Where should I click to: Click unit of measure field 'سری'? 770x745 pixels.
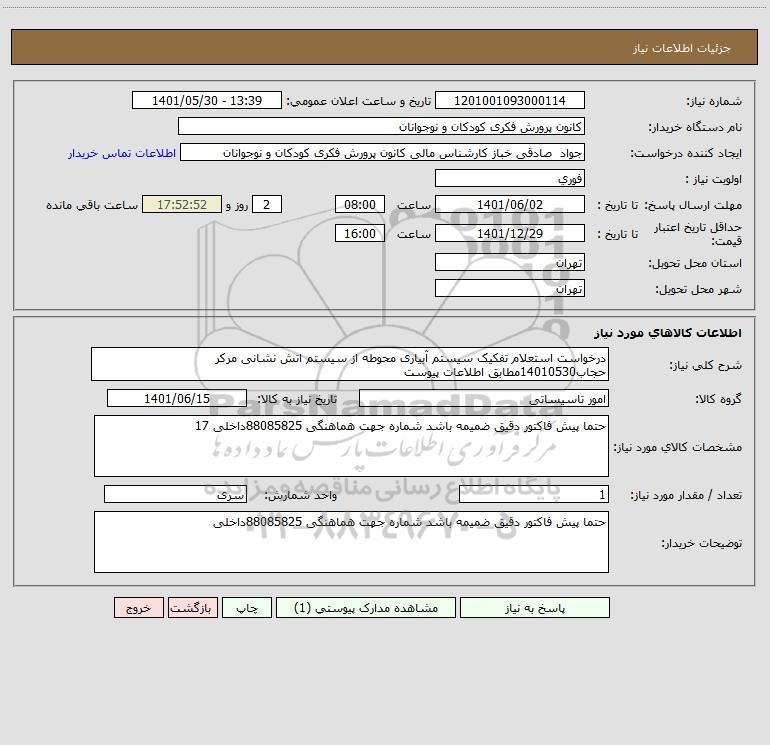point(175,494)
